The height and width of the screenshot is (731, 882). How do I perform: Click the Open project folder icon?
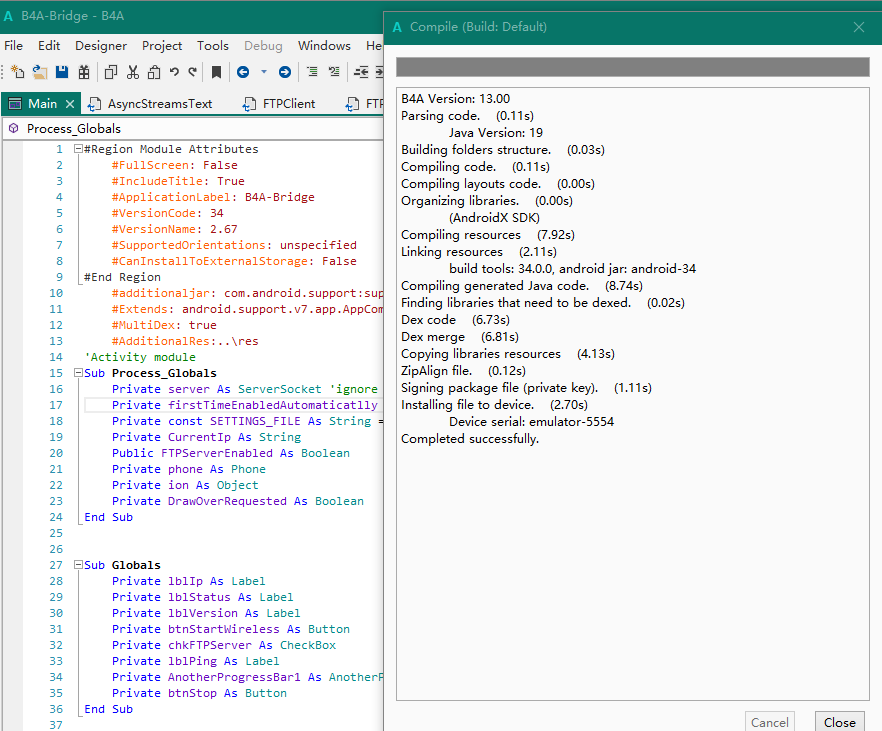(x=40, y=72)
